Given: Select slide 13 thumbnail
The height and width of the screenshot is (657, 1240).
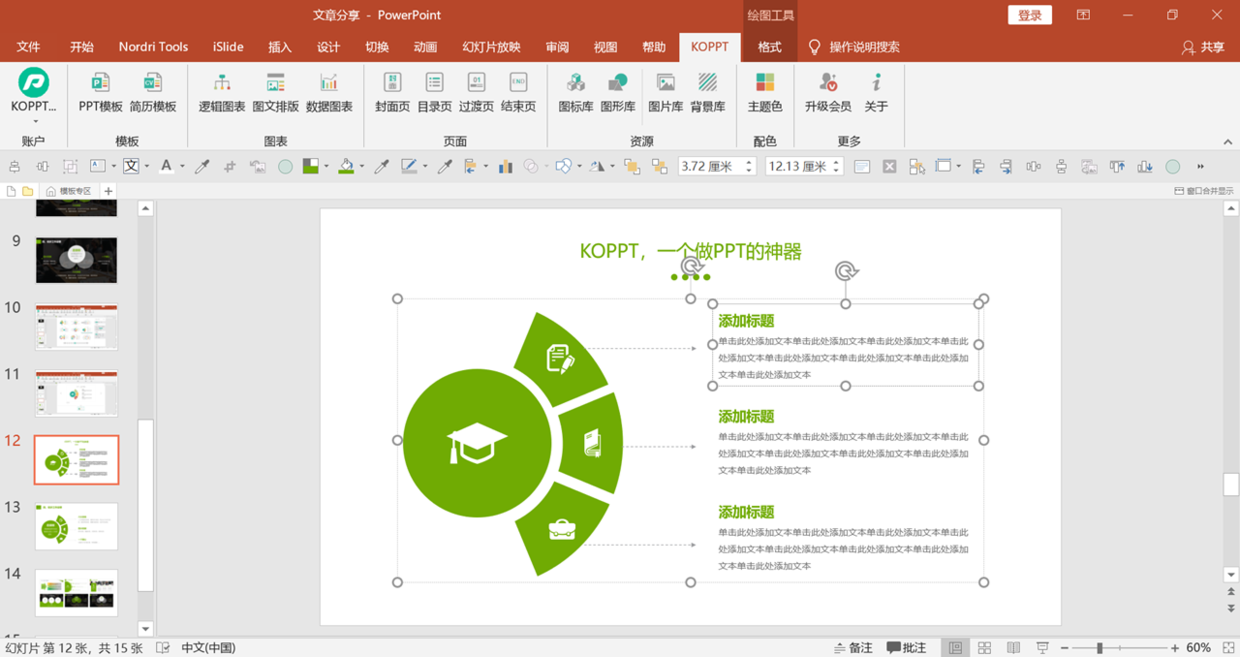Looking at the screenshot, I should coord(76,526).
